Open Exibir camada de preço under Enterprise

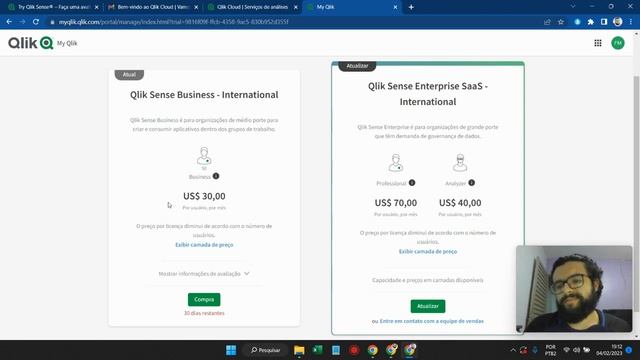click(x=428, y=251)
